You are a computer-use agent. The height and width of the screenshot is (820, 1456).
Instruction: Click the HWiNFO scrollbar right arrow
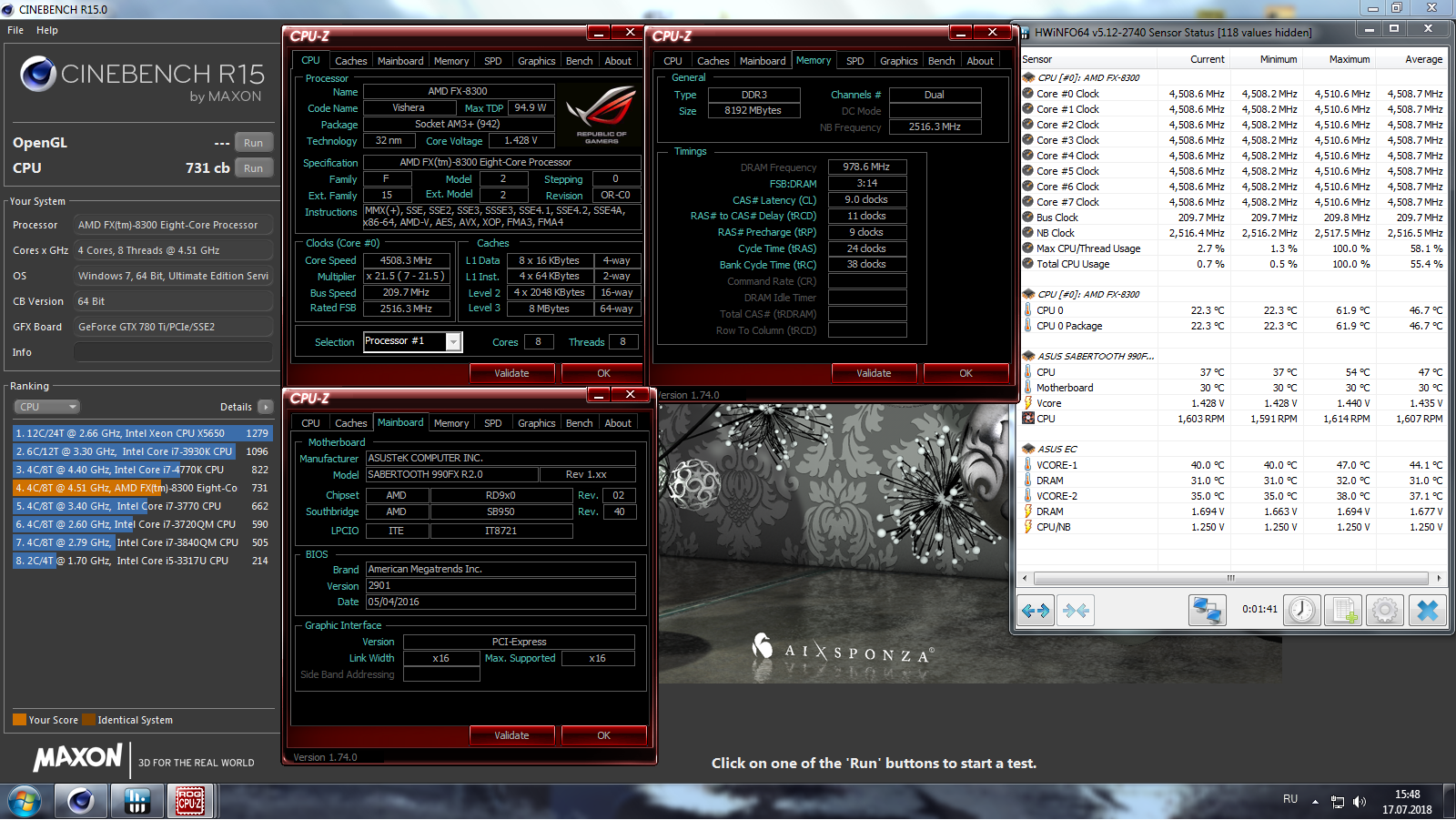(1439, 578)
